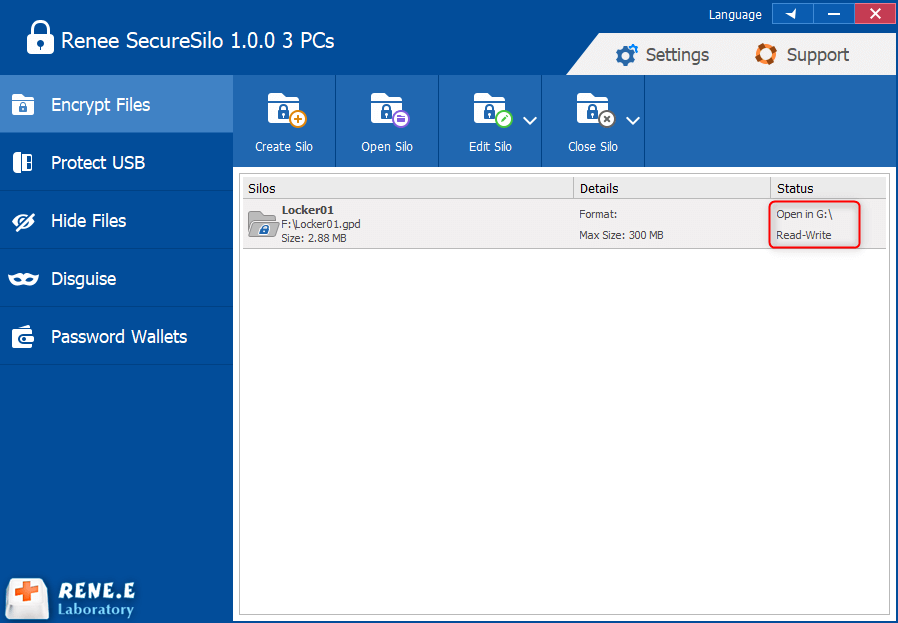Screen dimensions: 898x623
Task: Click the Rene.E Laboratory logo
Action: tap(71, 599)
